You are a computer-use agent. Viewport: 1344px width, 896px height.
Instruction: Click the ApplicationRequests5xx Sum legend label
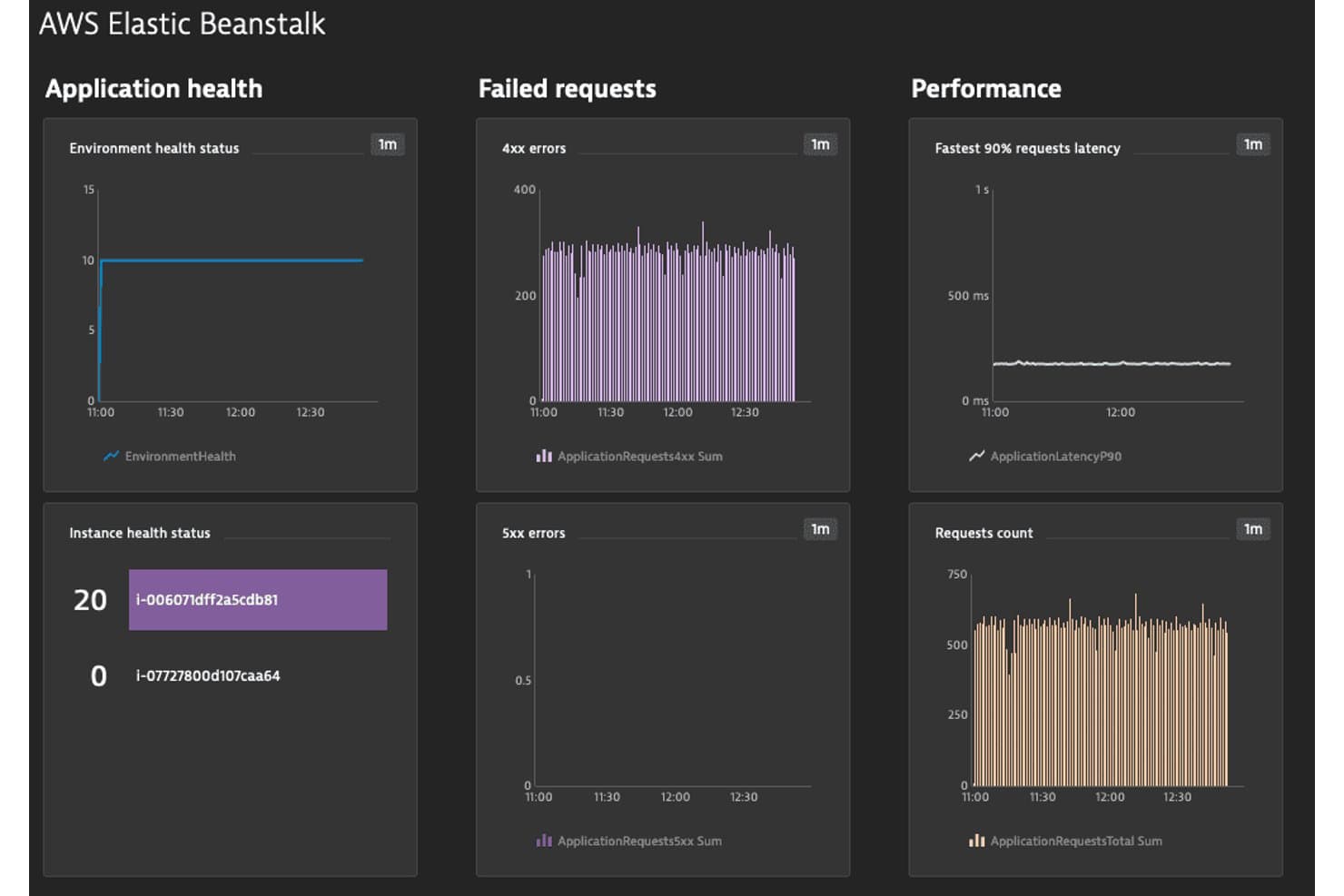tap(640, 841)
